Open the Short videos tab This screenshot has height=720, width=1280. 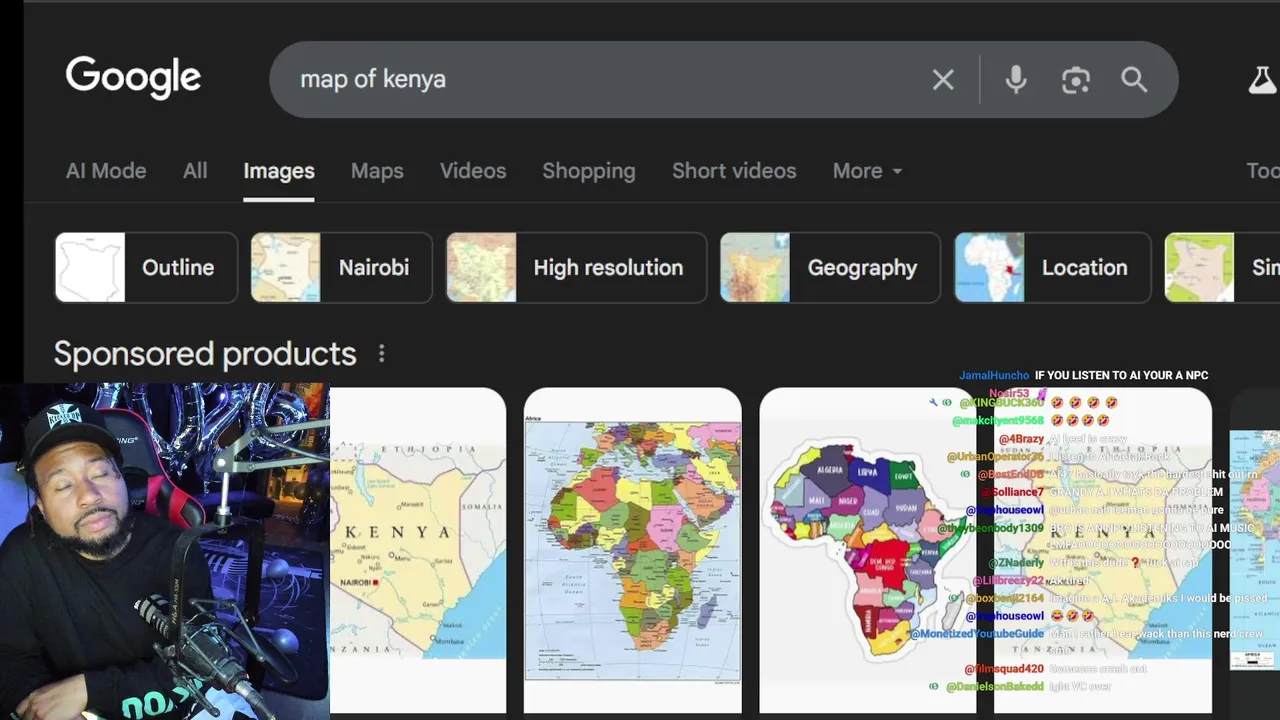[734, 171]
